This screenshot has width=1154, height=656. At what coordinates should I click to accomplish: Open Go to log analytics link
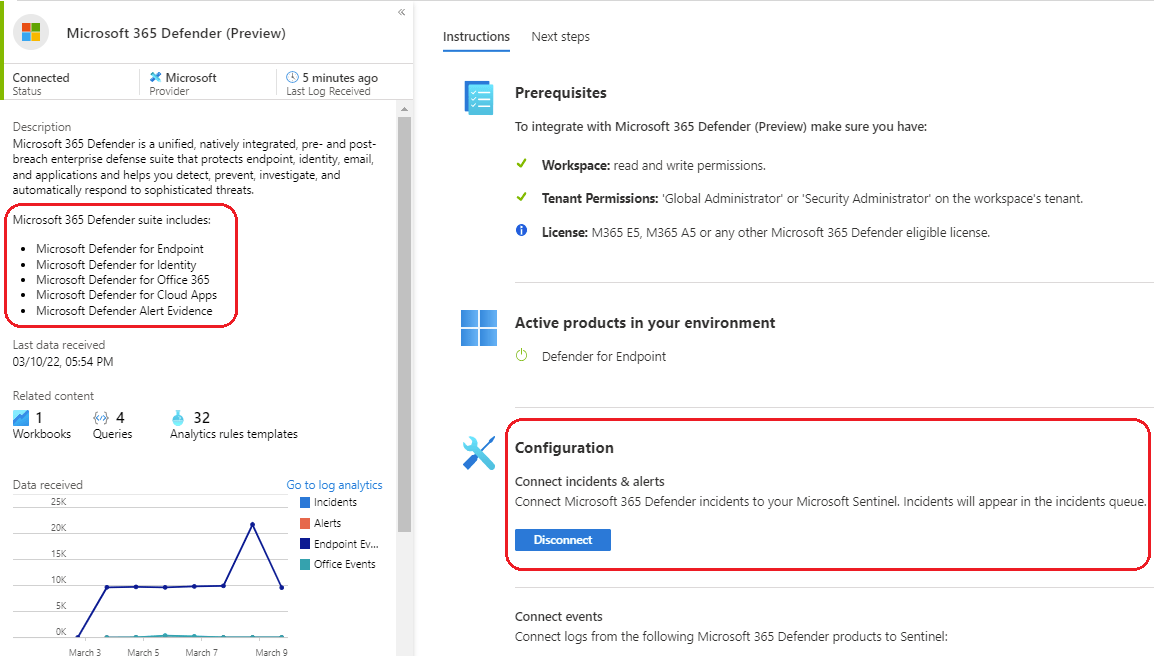[x=334, y=484]
